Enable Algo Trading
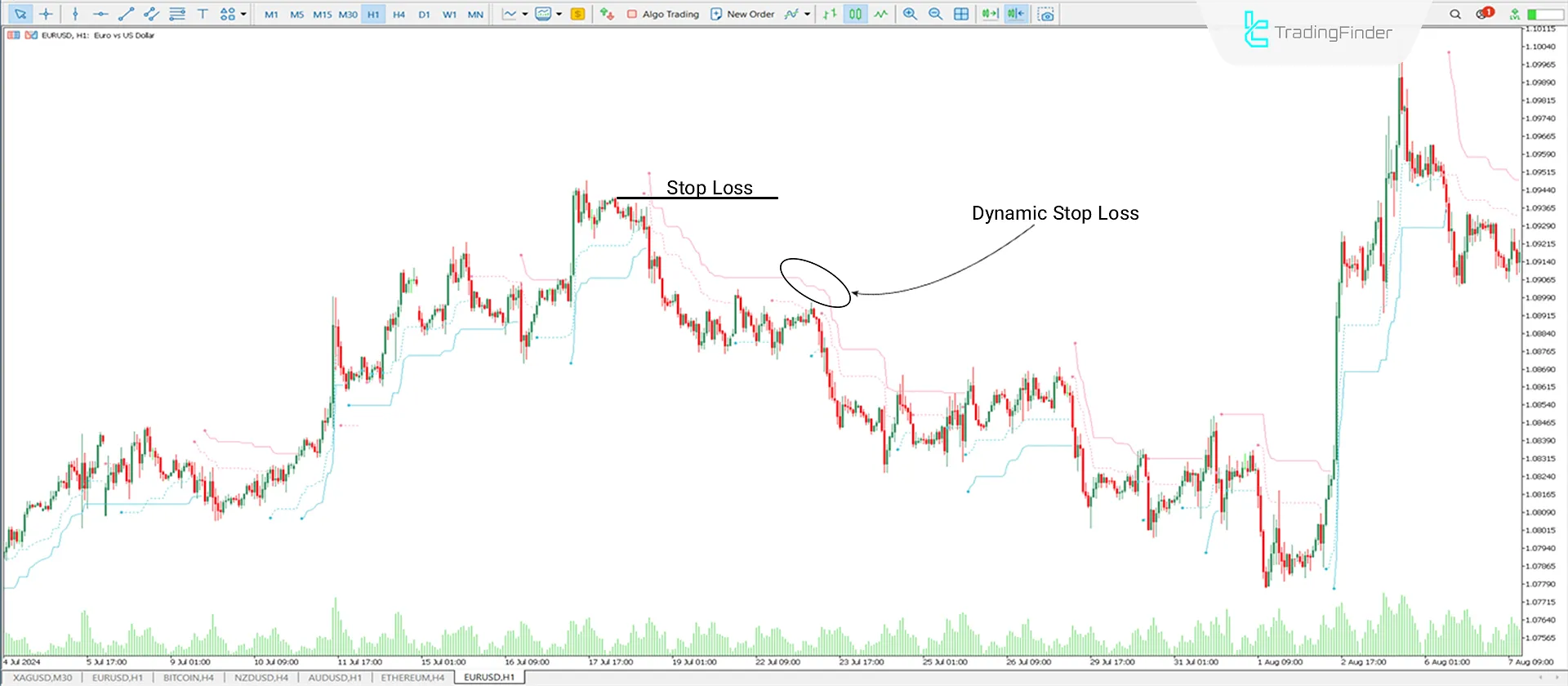This screenshot has width=1568, height=686. click(663, 14)
